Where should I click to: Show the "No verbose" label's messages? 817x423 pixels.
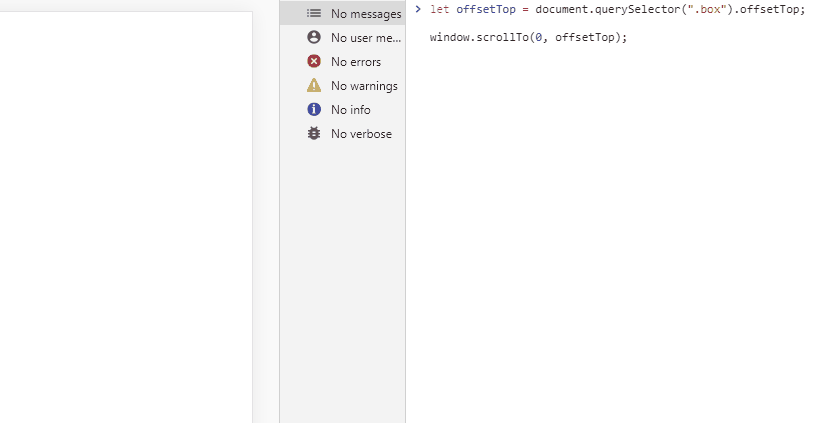(x=361, y=133)
